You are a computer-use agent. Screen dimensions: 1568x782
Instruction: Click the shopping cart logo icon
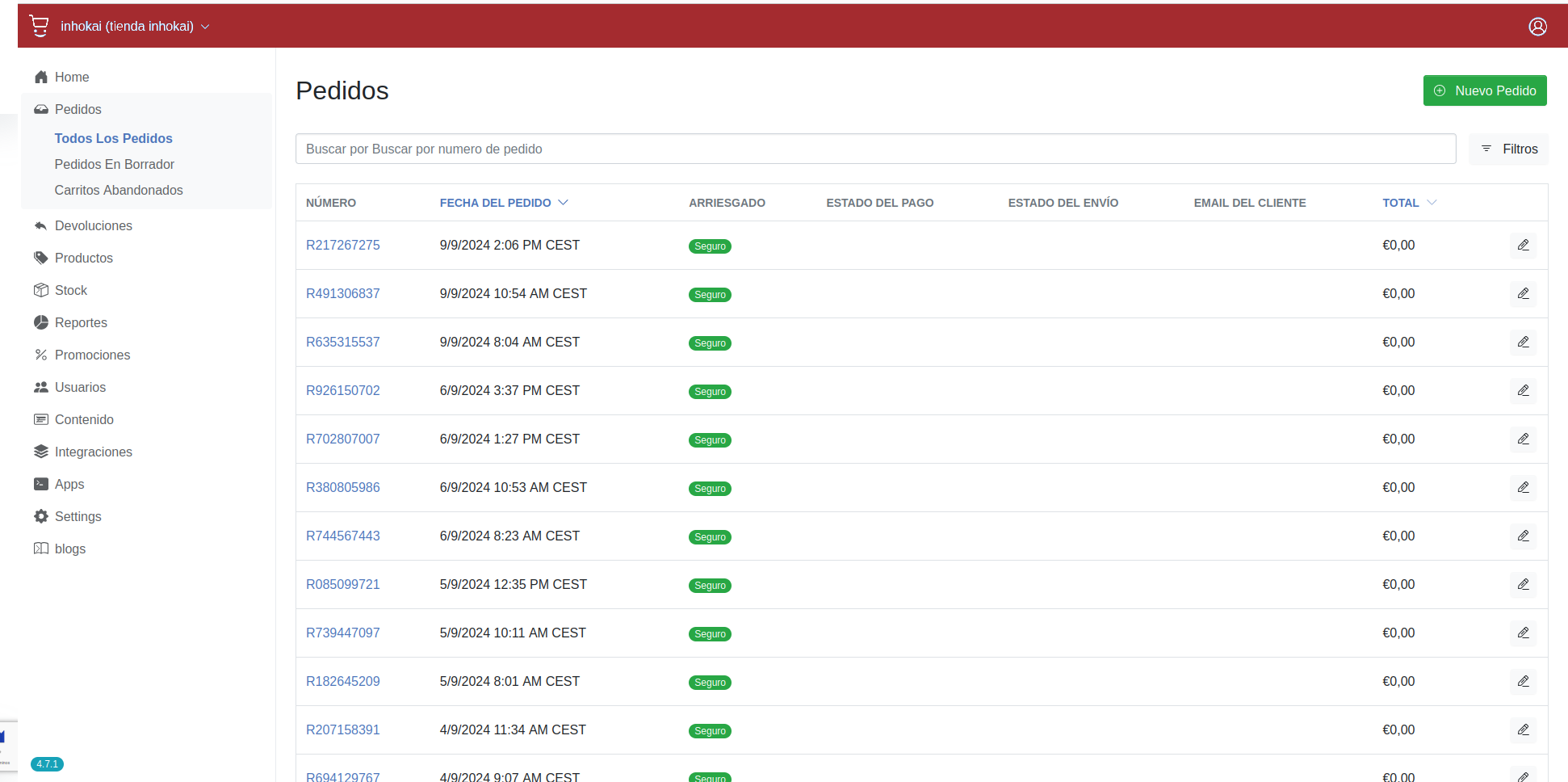[x=39, y=26]
